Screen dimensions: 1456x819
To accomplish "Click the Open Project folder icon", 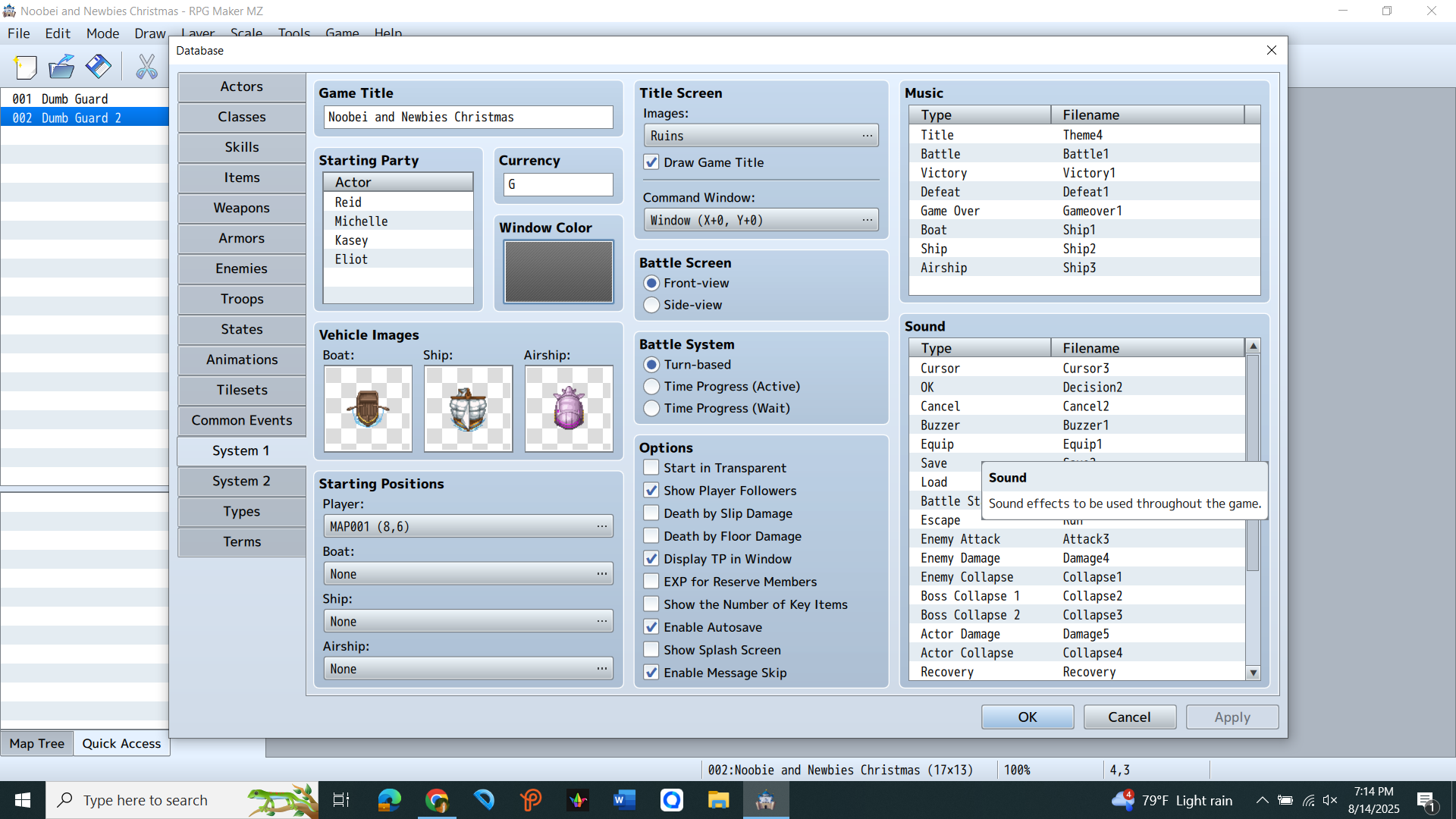I will point(61,67).
